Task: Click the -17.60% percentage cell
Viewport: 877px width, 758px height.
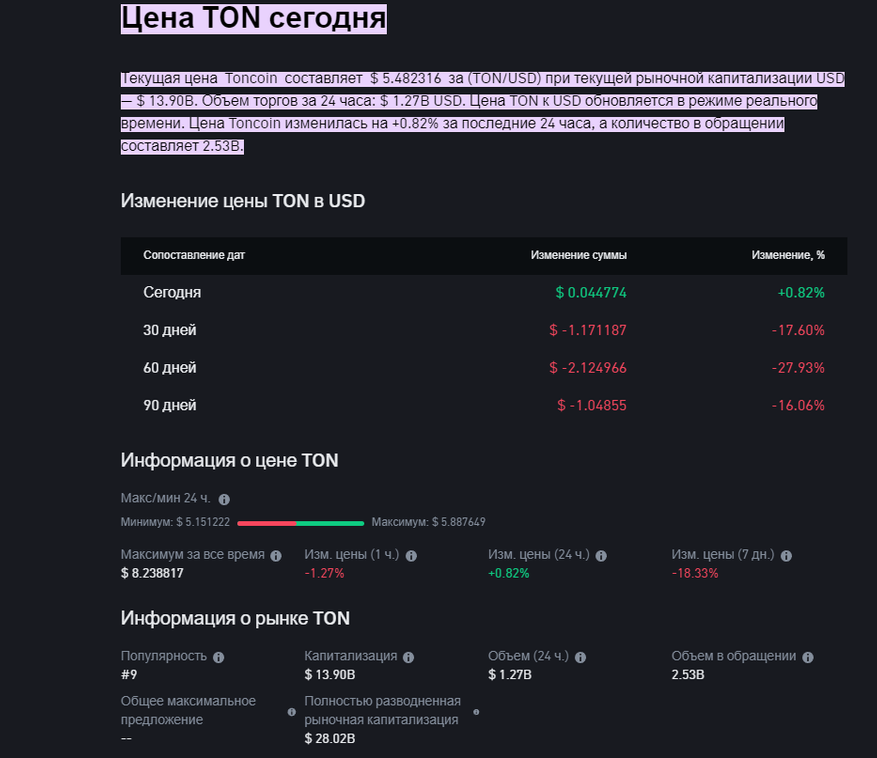Action: click(798, 330)
